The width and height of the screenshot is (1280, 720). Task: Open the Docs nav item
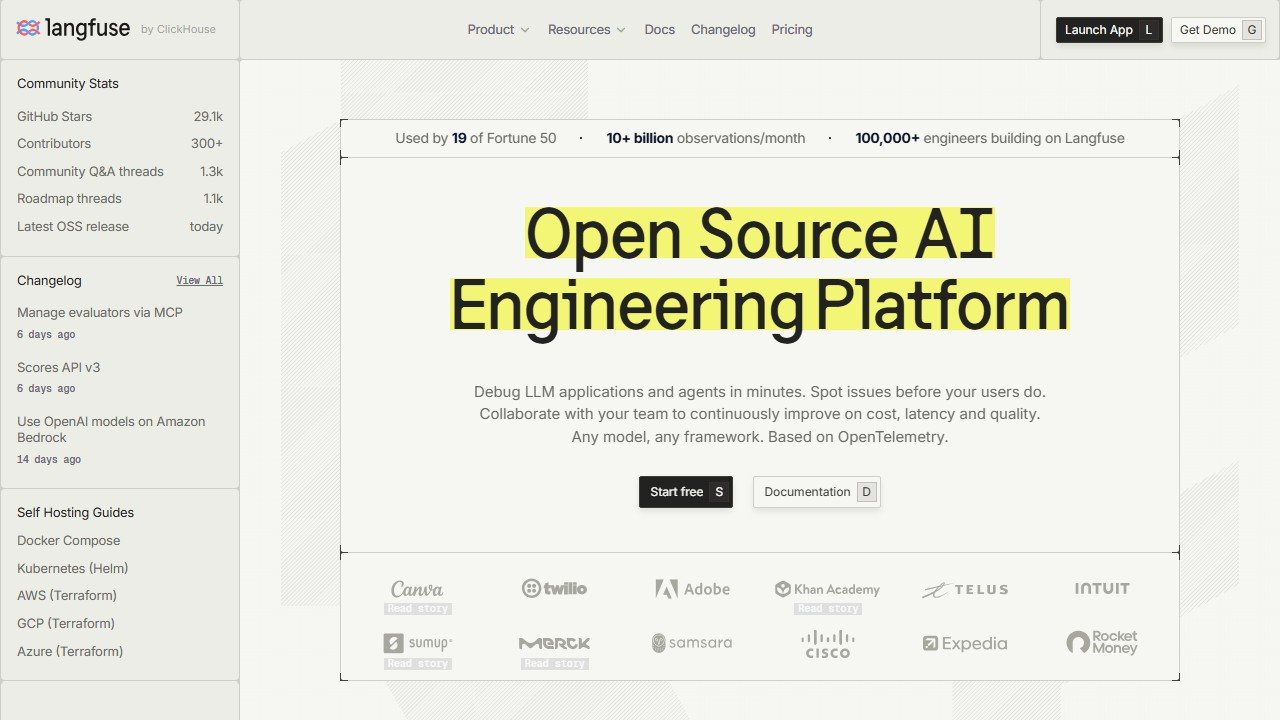660,30
